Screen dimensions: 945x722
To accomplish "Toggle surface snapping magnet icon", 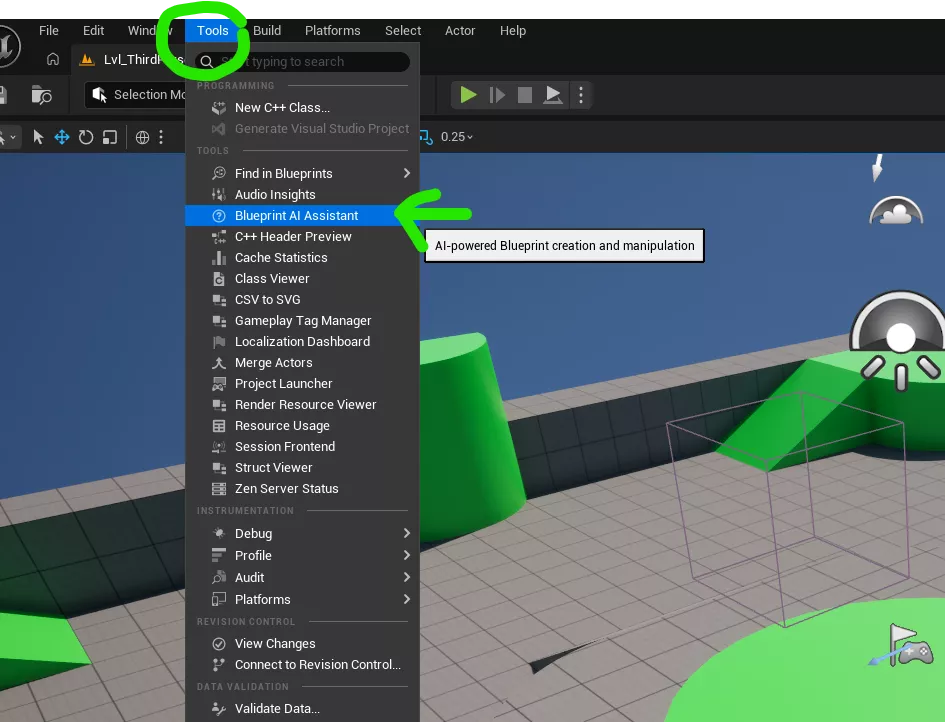I will coord(400,137).
